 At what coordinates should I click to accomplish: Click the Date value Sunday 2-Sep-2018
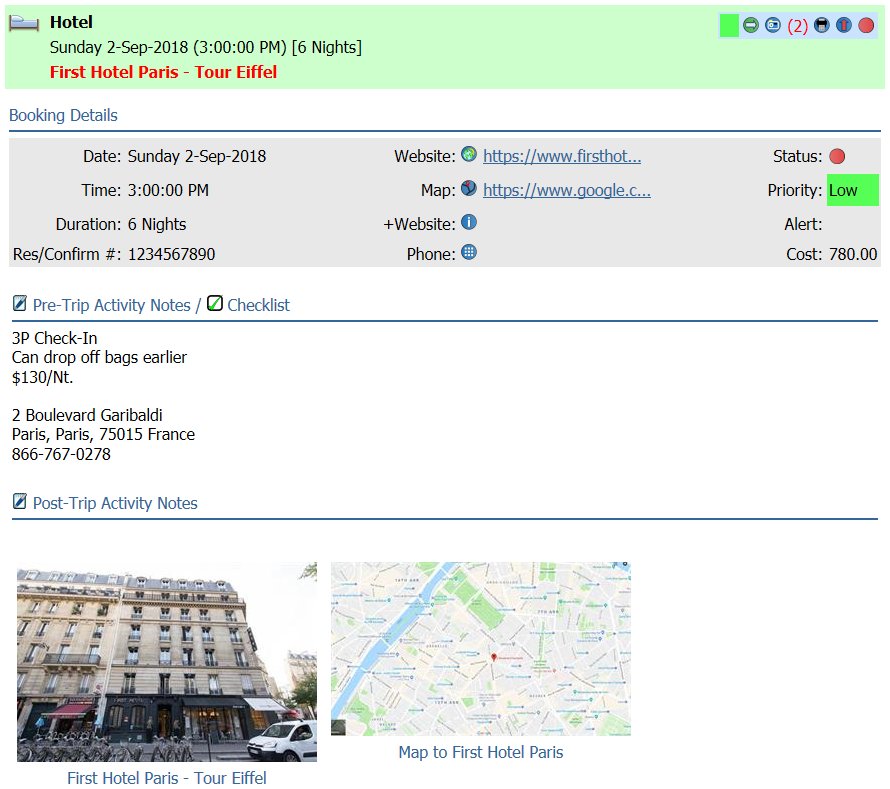point(197,157)
